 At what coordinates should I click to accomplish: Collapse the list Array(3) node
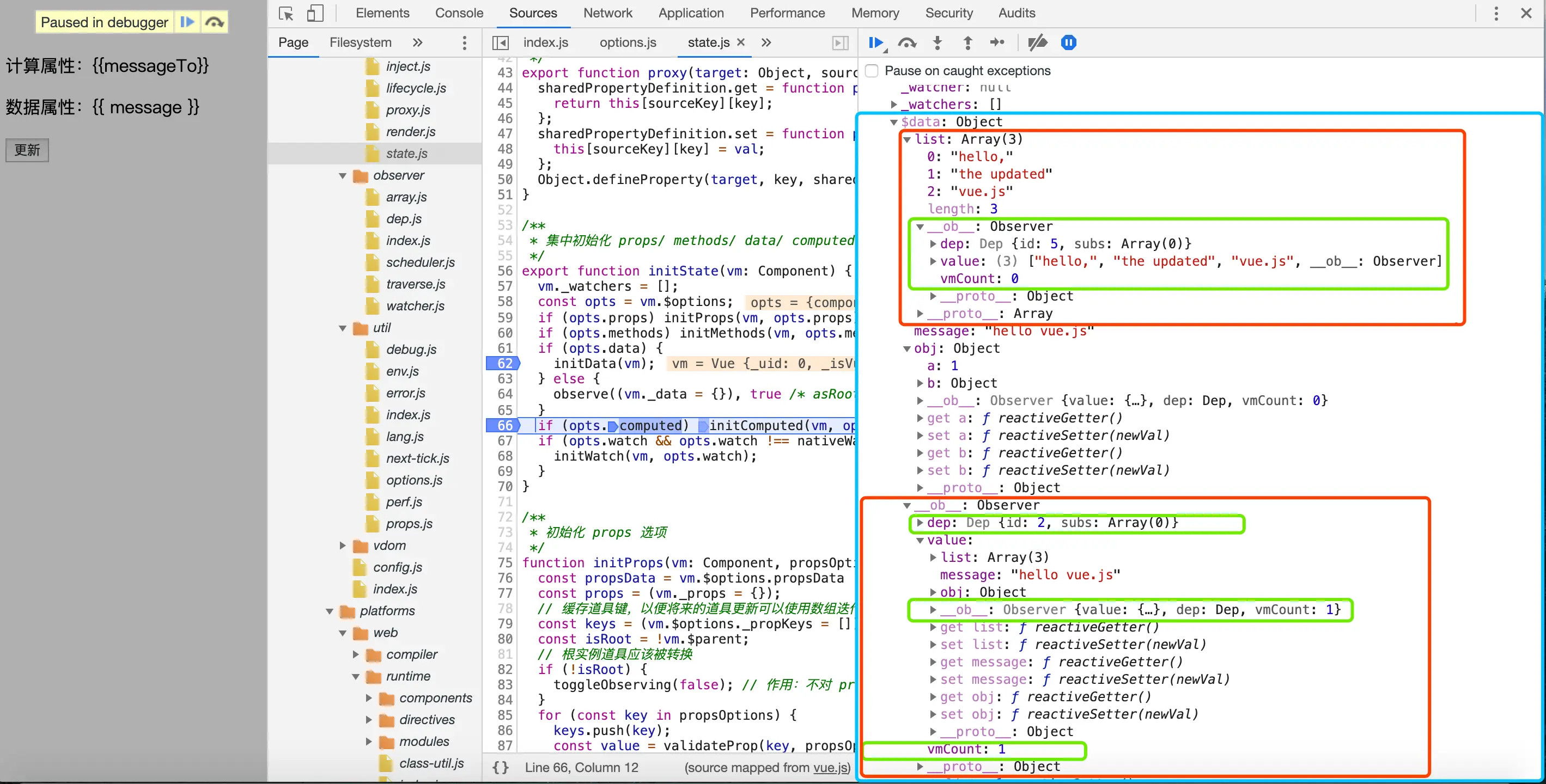907,140
